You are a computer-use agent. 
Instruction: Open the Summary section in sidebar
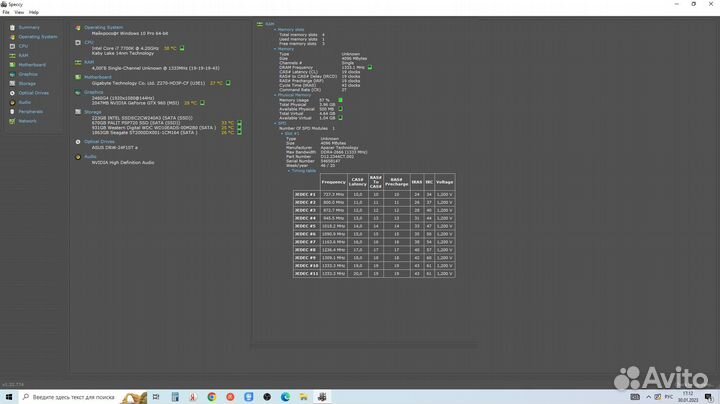[x=28, y=28]
